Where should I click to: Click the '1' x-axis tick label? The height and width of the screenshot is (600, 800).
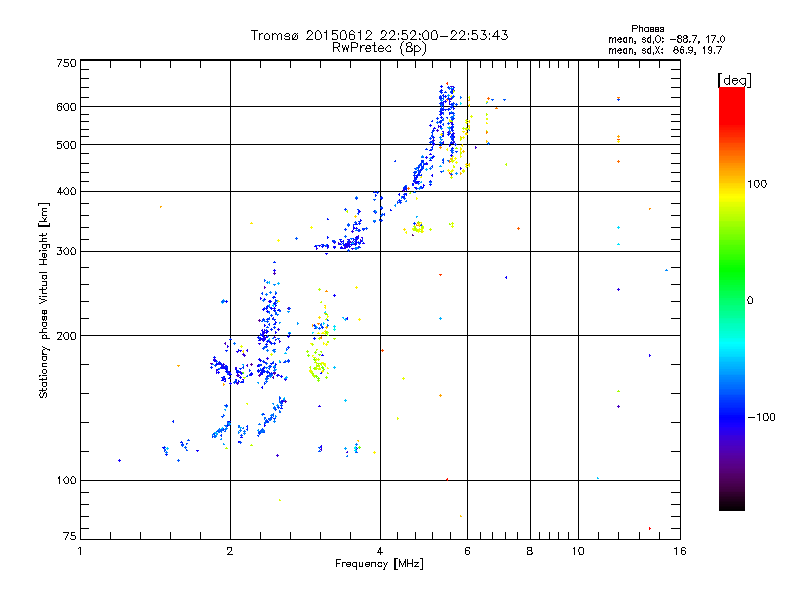coord(80,551)
